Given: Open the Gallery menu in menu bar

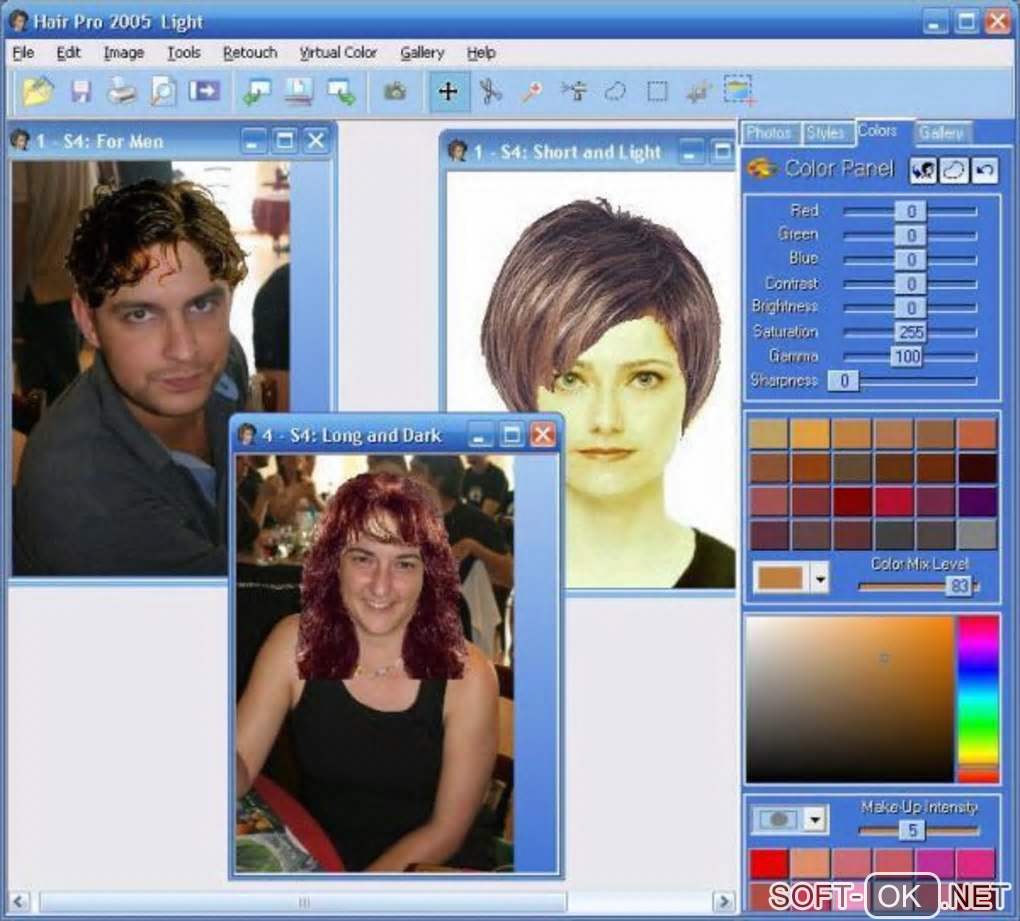Looking at the screenshot, I should coord(422,53).
